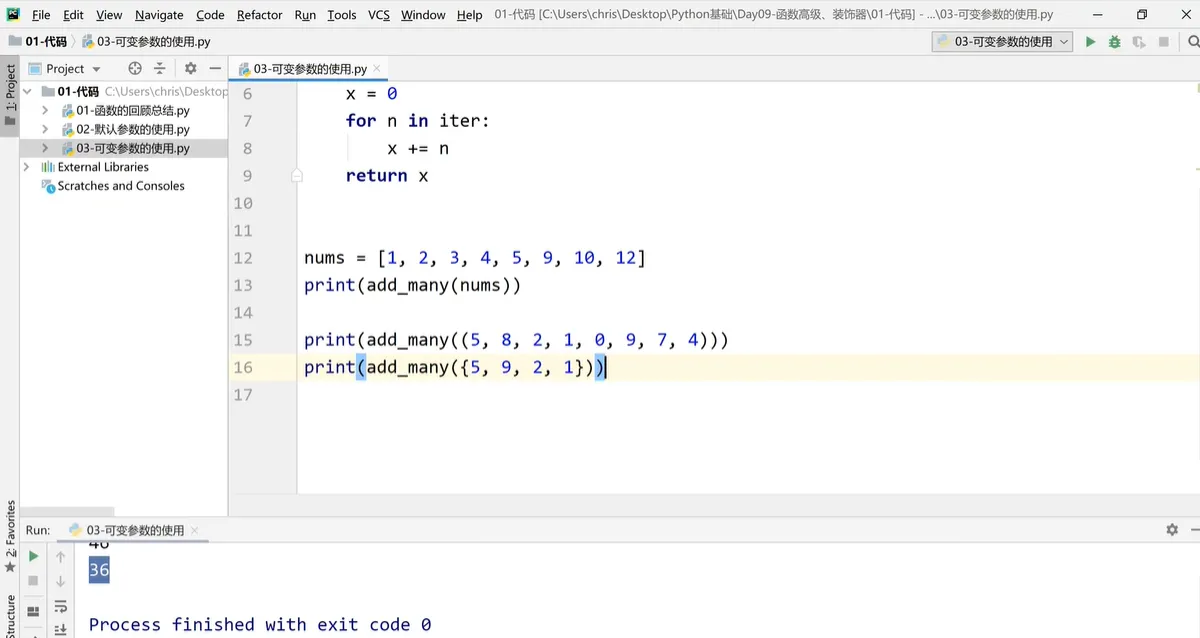Click the Collapse All icon in Project panel
The height and width of the screenshot is (638, 1200).
(x=161, y=69)
